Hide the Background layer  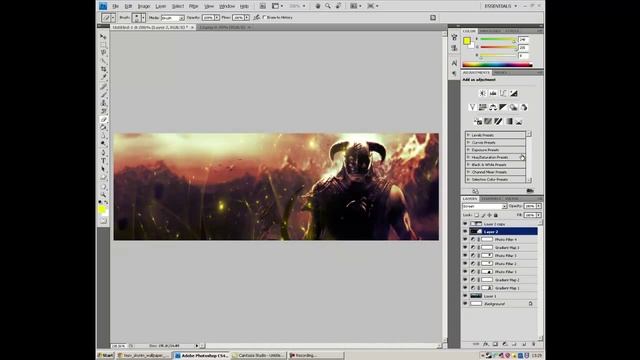pos(465,304)
